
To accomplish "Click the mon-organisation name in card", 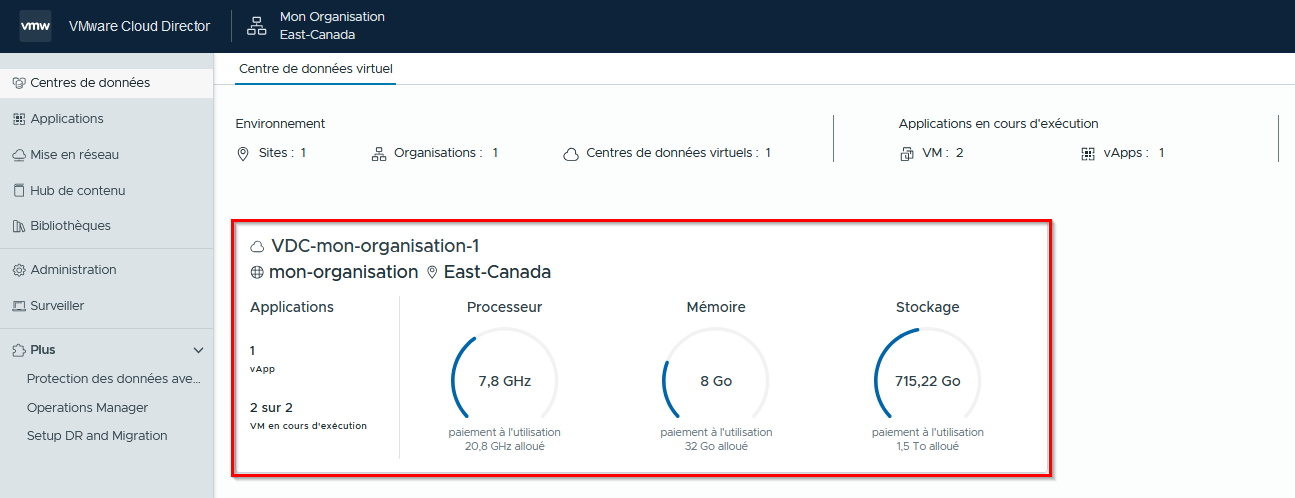I will click(343, 272).
